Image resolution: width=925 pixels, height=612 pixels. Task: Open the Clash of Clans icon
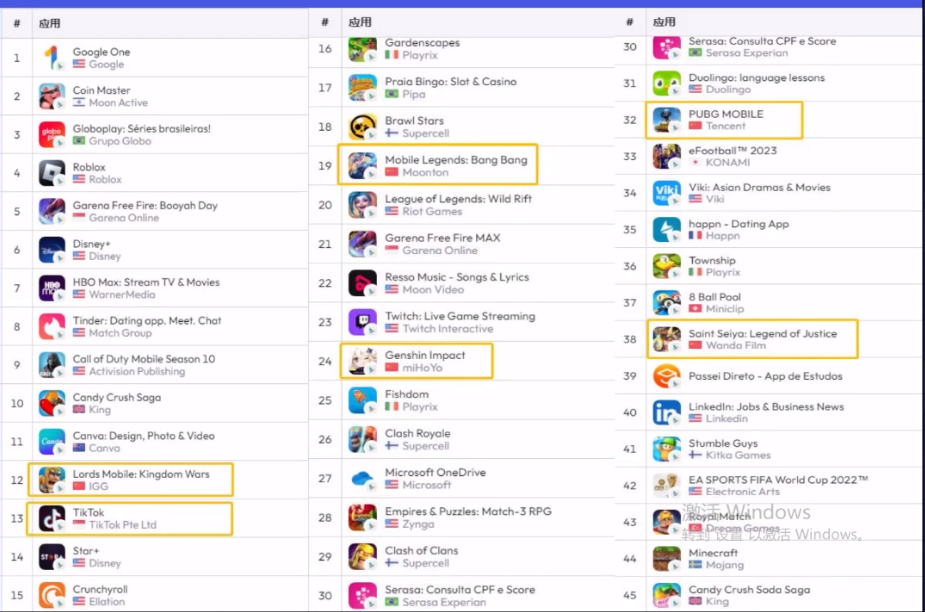pos(362,557)
